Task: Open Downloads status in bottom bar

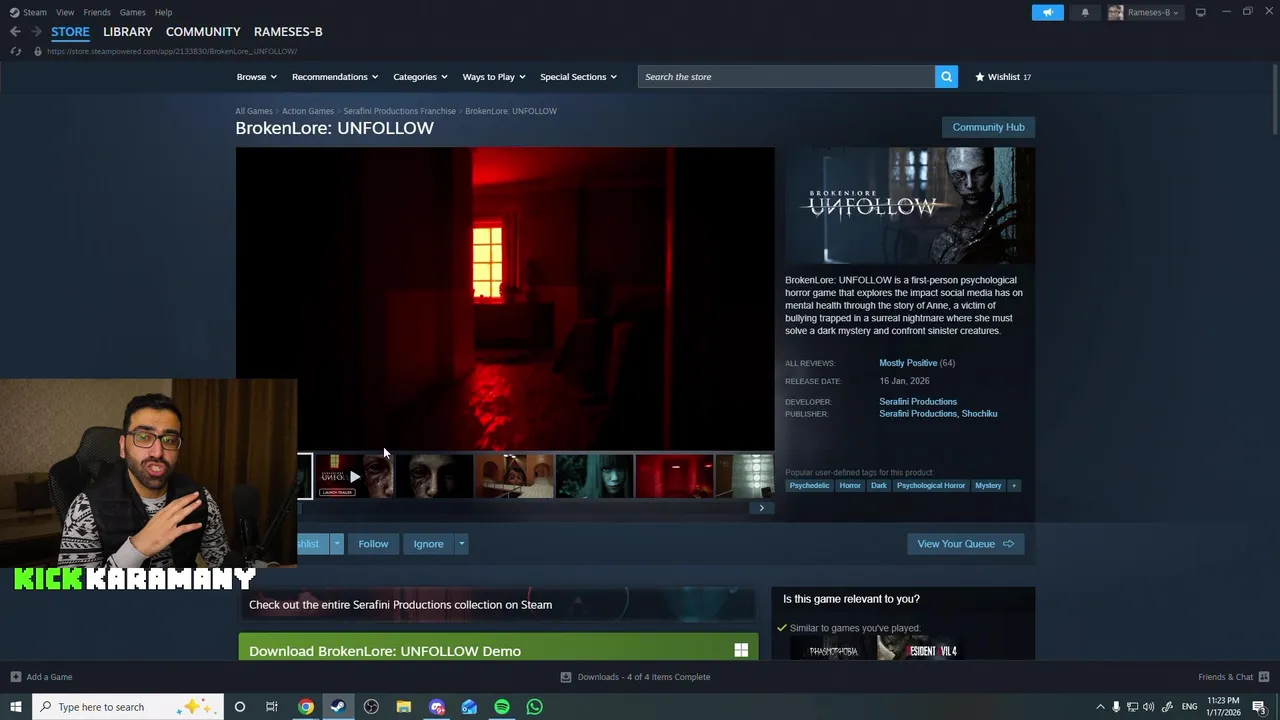Action: [x=635, y=677]
